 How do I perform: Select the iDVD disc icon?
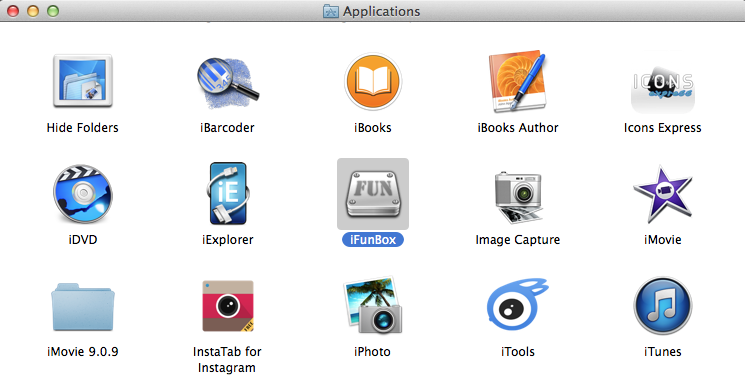click(x=83, y=194)
